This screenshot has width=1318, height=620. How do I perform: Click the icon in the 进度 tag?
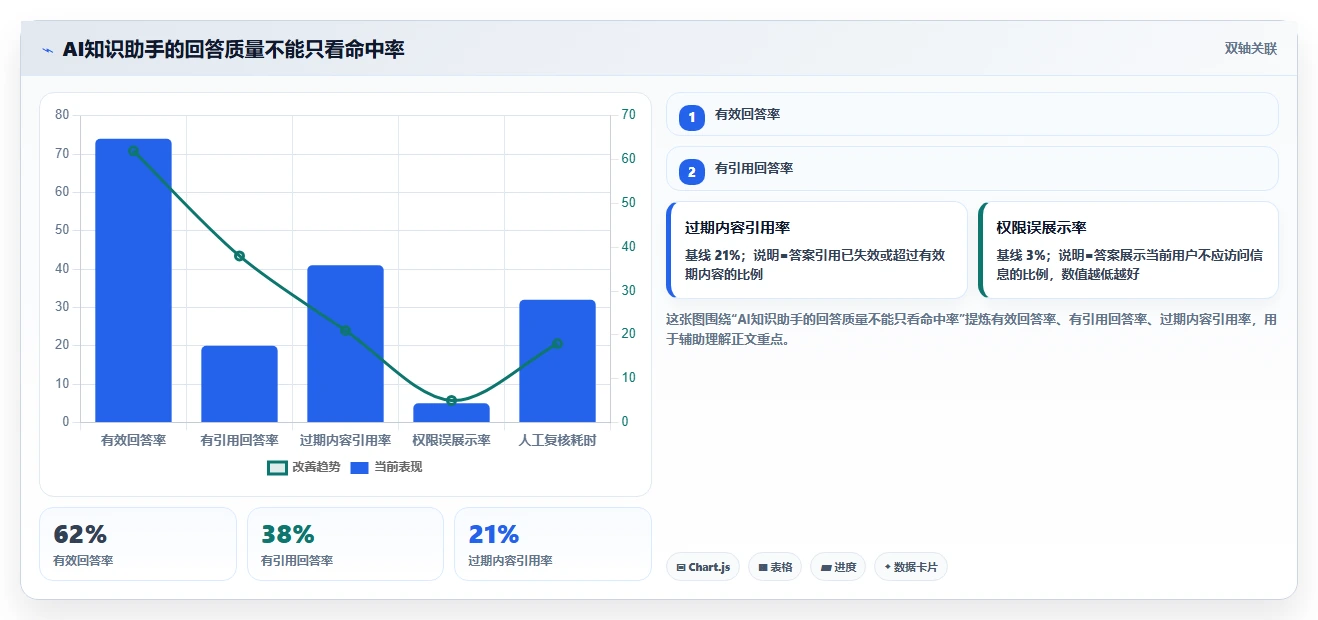point(825,567)
